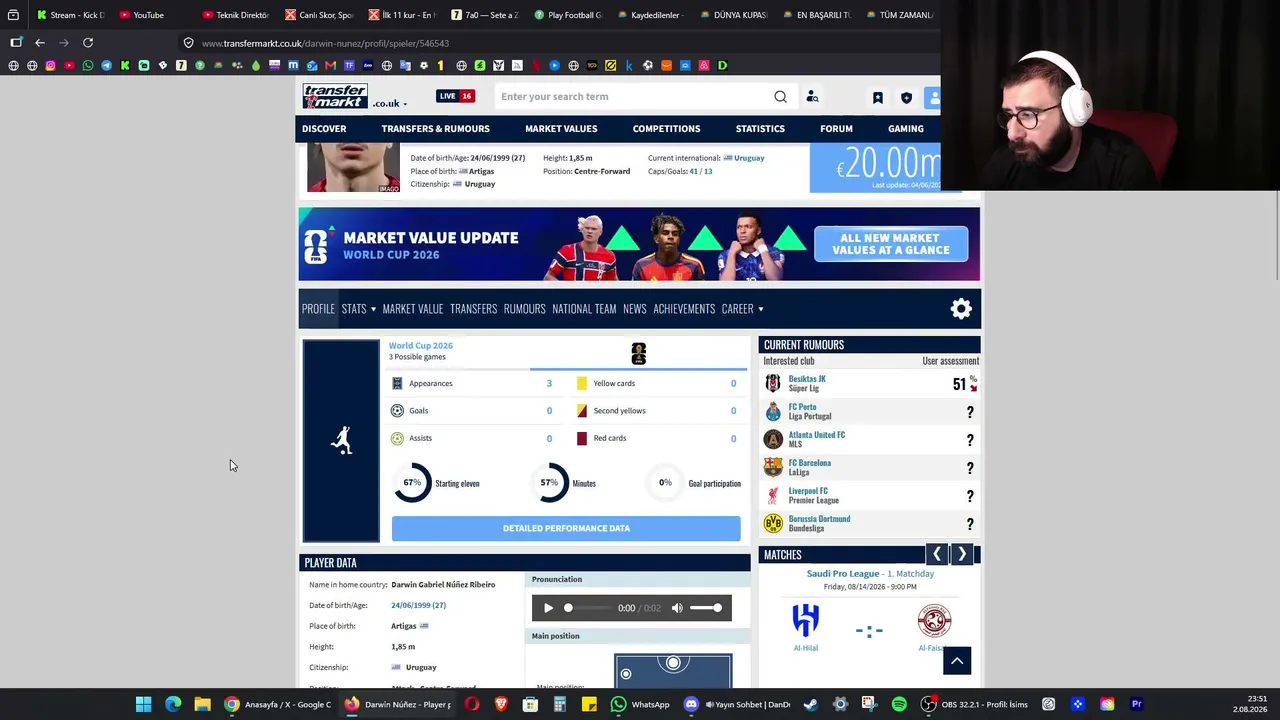Viewport: 1280px width, 720px height.
Task: Open the date of birth 24/06/1999 link
Action: [x=418, y=605]
